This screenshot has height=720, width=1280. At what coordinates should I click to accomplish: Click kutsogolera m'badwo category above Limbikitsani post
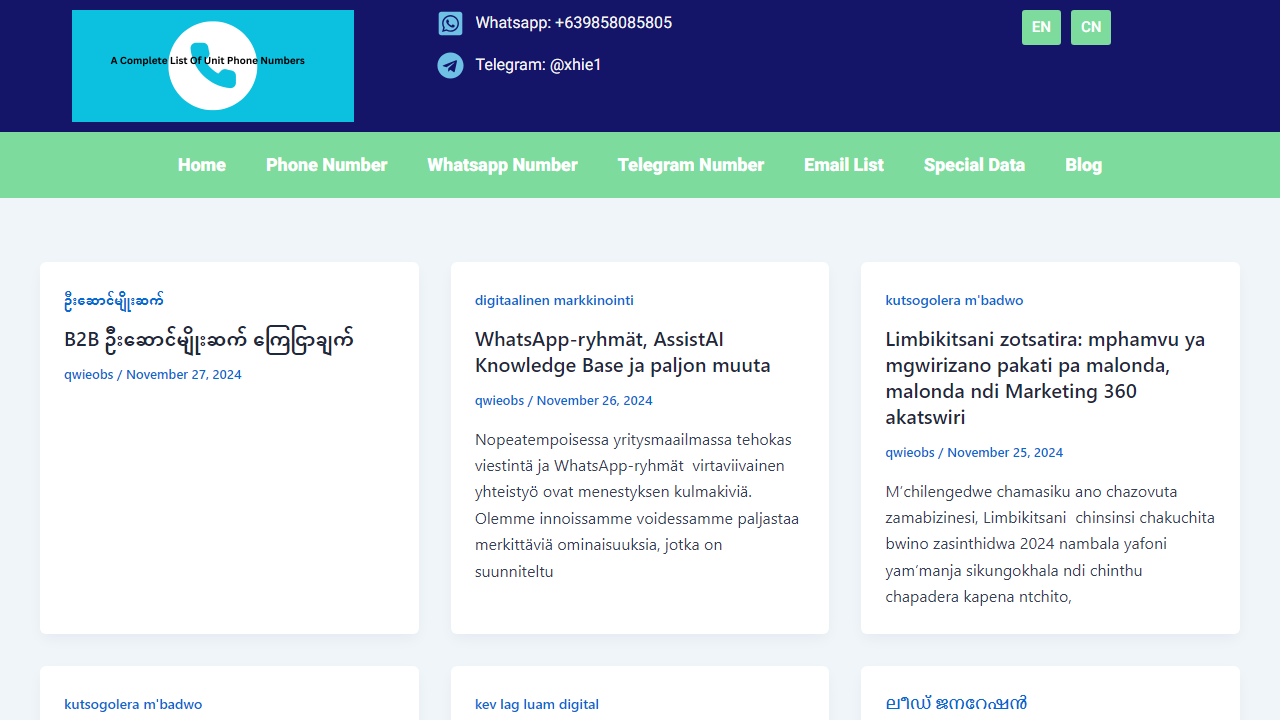tap(954, 300)
